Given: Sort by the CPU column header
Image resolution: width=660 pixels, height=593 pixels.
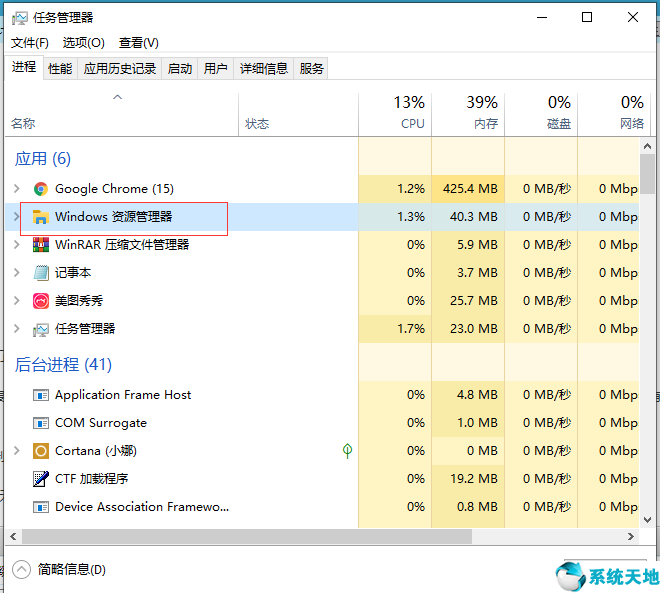Looking at the screenshot, I should [395, 115].
